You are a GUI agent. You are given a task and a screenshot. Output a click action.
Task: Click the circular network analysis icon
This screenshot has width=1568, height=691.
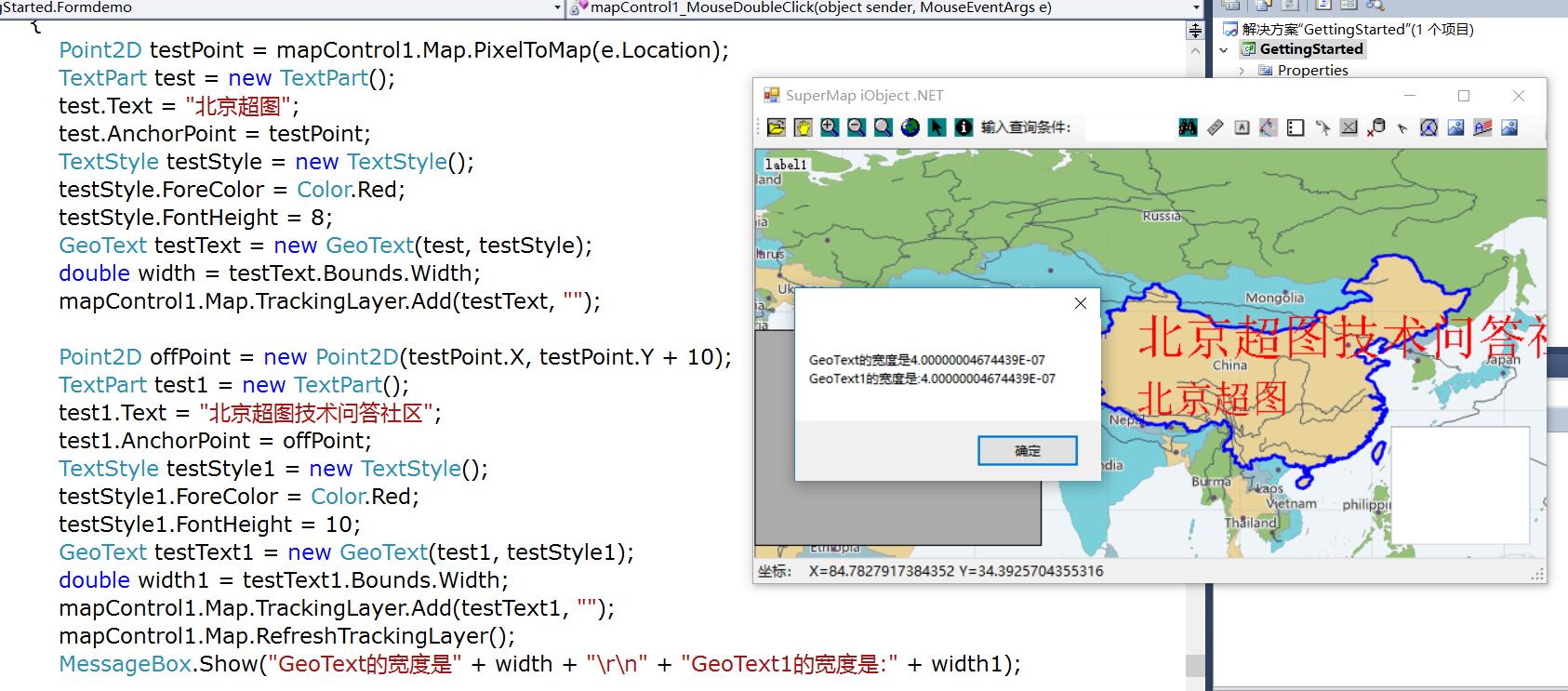click(1428, 127)
